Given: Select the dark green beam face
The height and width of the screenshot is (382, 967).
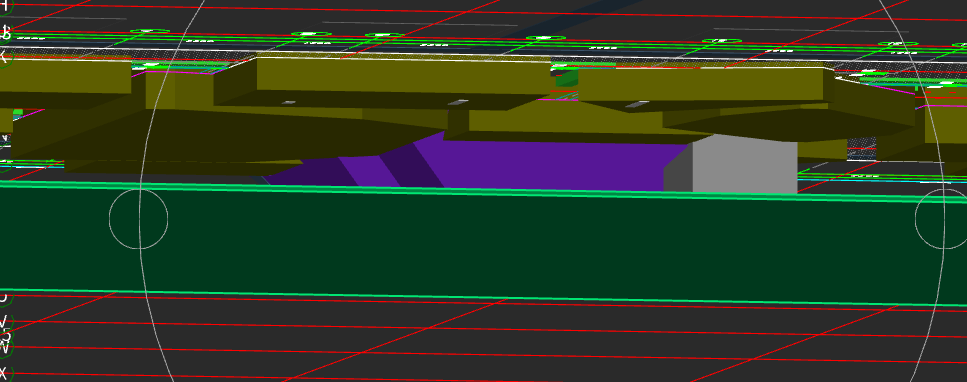Looking at the screenshot, I should coord(484,247).
